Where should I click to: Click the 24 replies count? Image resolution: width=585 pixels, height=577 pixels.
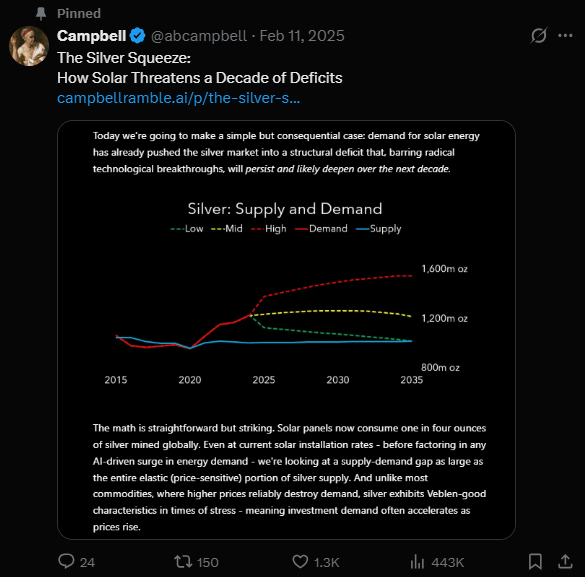(87, 562)
